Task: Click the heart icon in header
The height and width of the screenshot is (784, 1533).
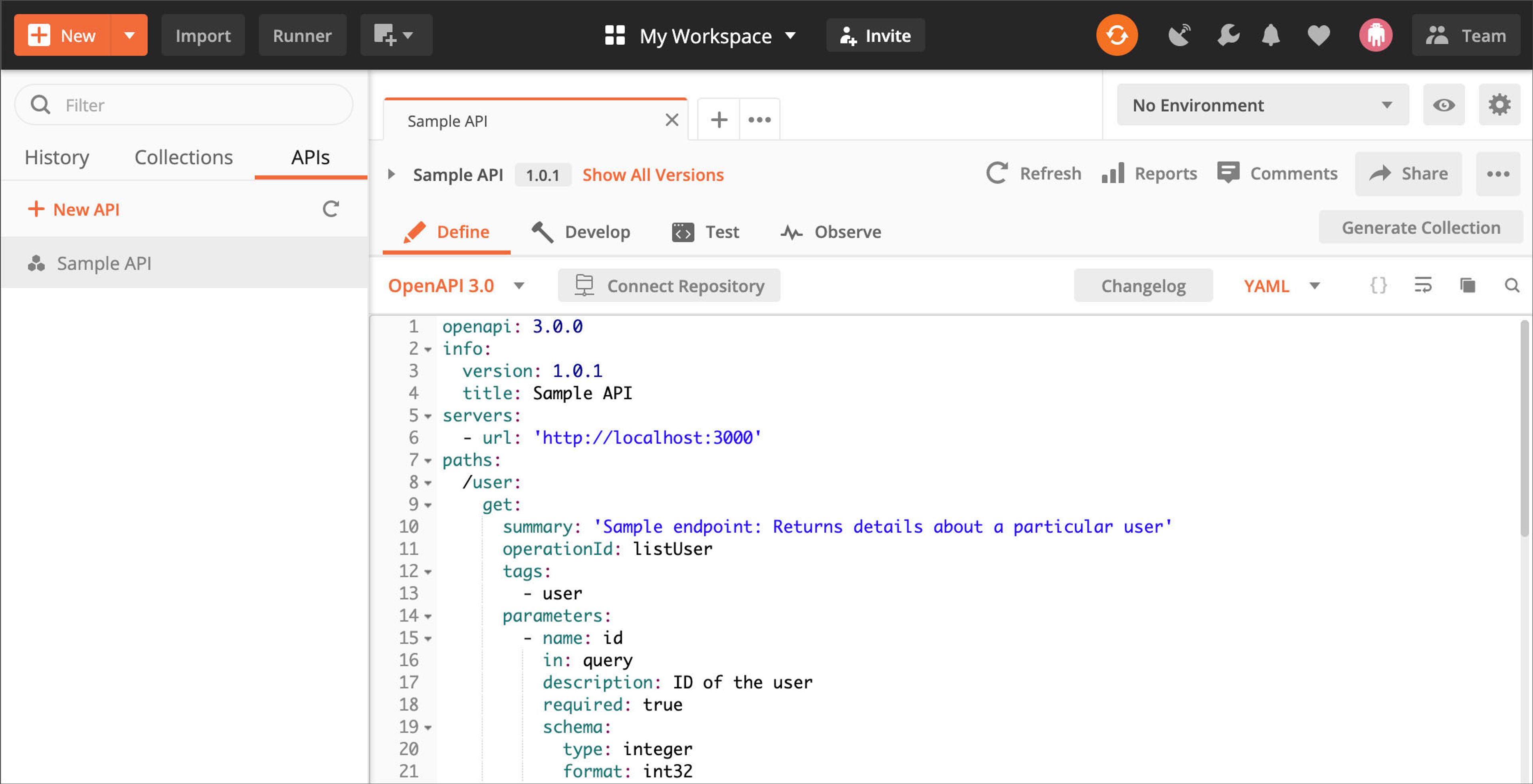Action: 1318,35
